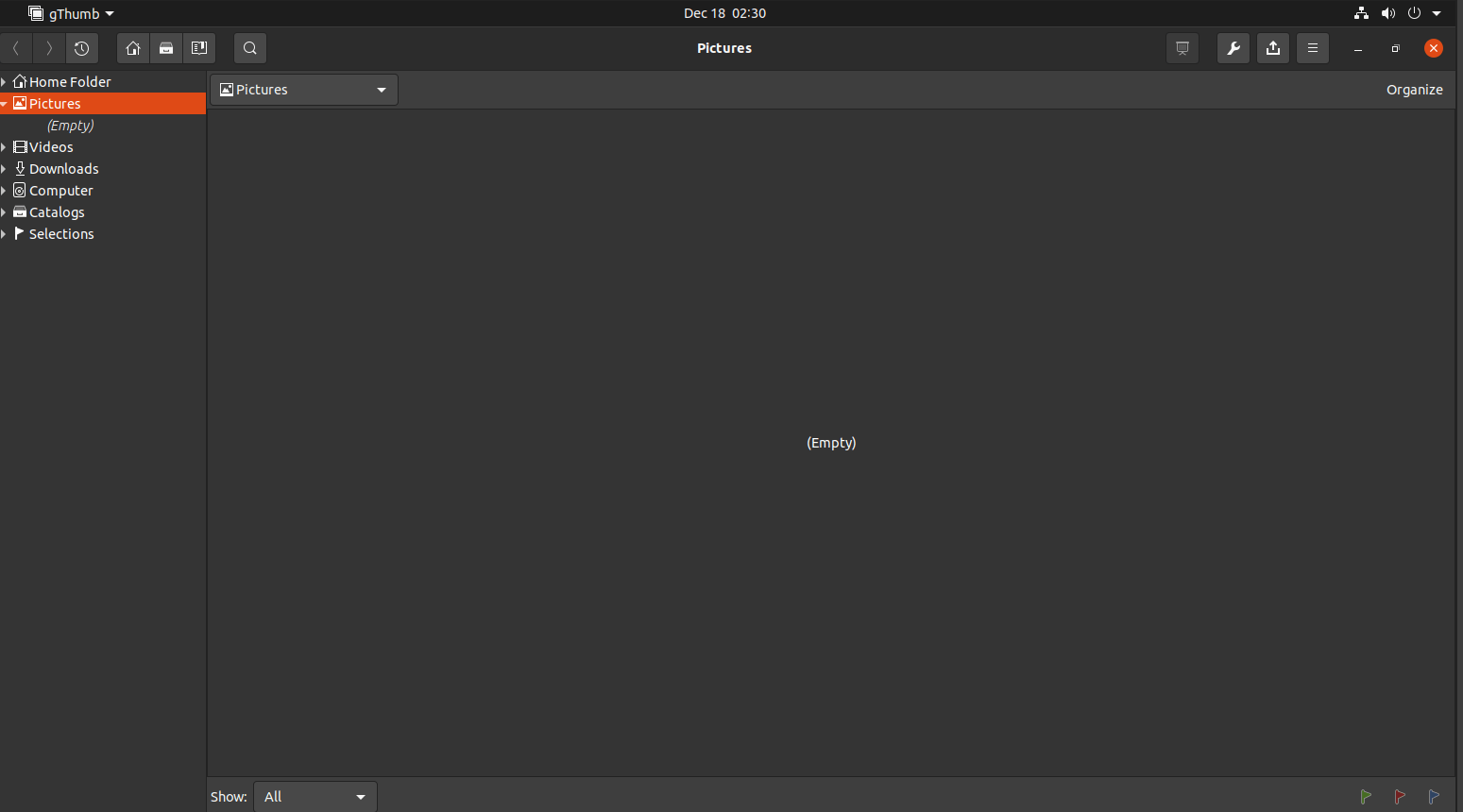Close the gThumb window
The height and width of the screenshot is (812, 1463).
tap(1434, 48)
